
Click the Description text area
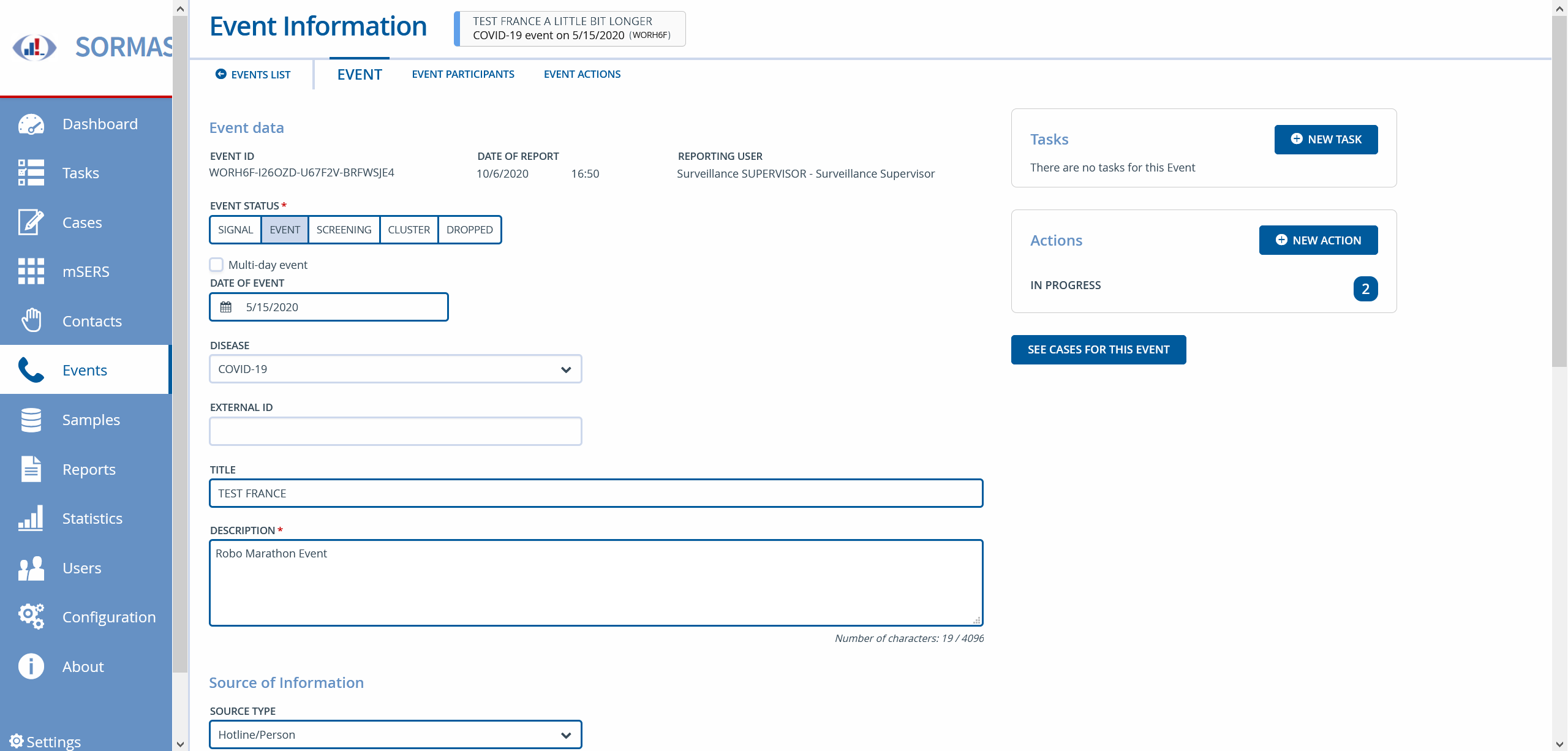pyautogui.click(x=596, y=583)
